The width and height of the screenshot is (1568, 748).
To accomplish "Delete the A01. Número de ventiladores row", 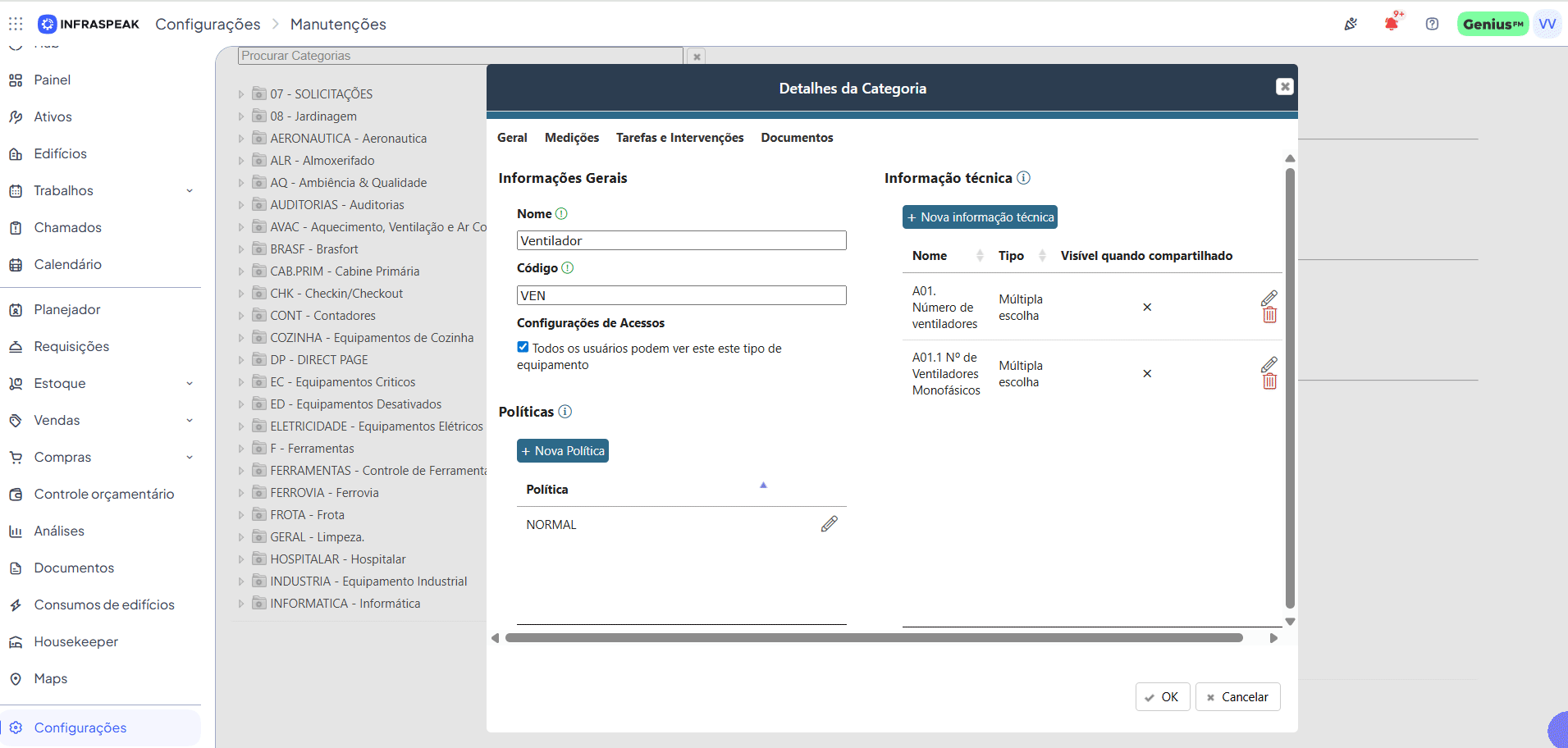I will tap(1269, 315).
